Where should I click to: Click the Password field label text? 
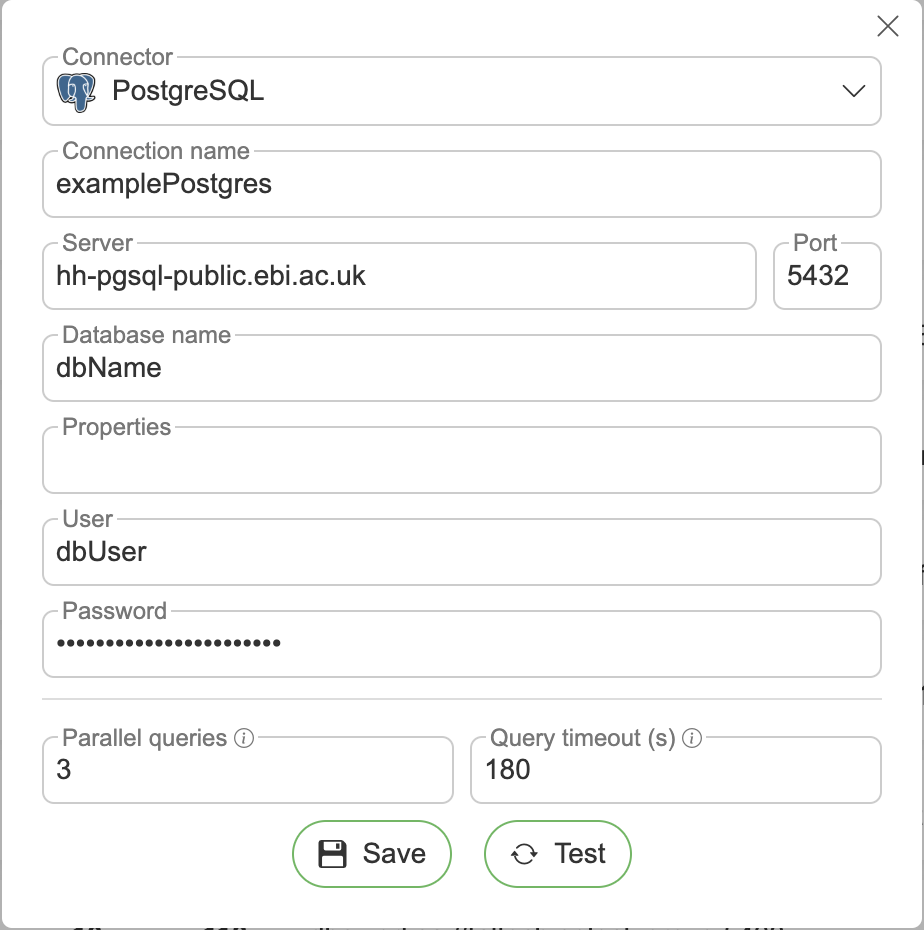click(114, 611)
